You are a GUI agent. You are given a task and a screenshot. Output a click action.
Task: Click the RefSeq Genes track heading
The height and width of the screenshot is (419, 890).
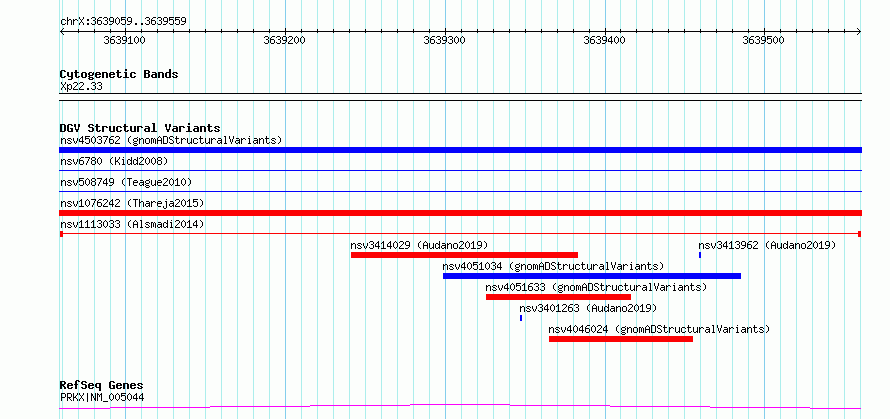click(102, 386)
